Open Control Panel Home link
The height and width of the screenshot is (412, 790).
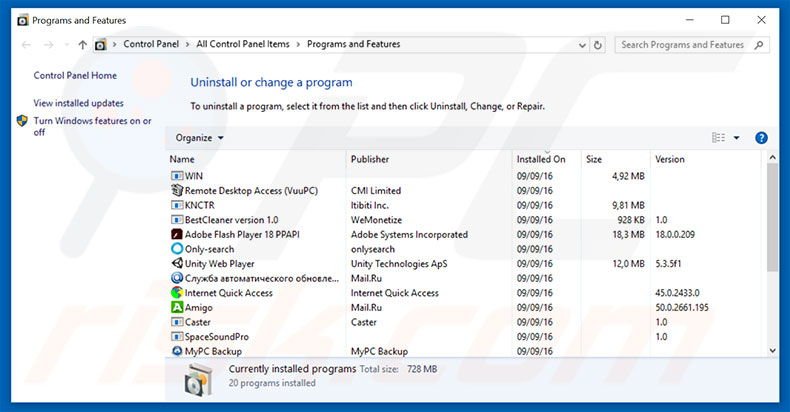point(75,75)
